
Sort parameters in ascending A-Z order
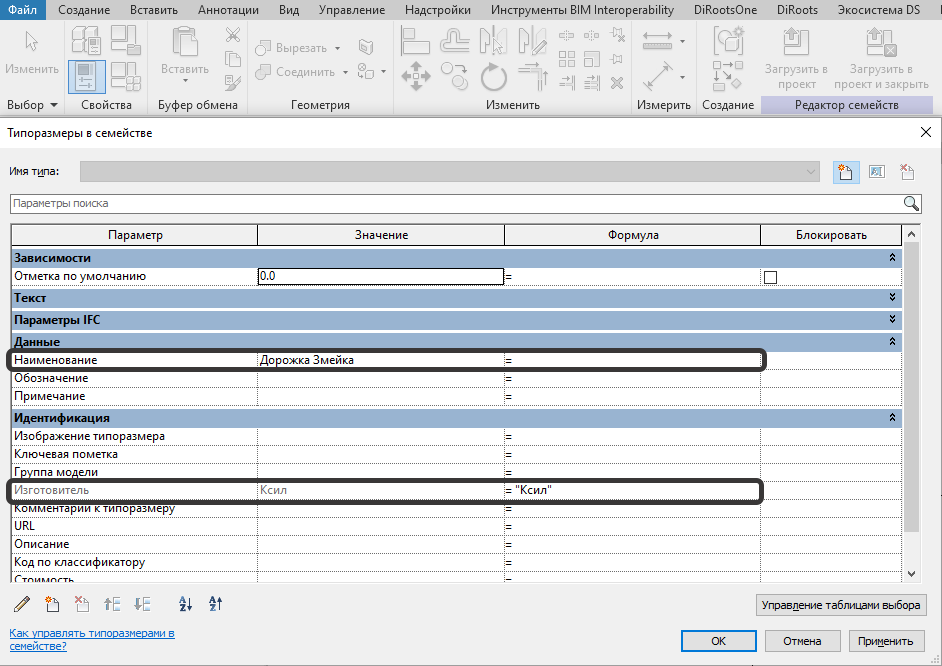[x=186, y=604]
